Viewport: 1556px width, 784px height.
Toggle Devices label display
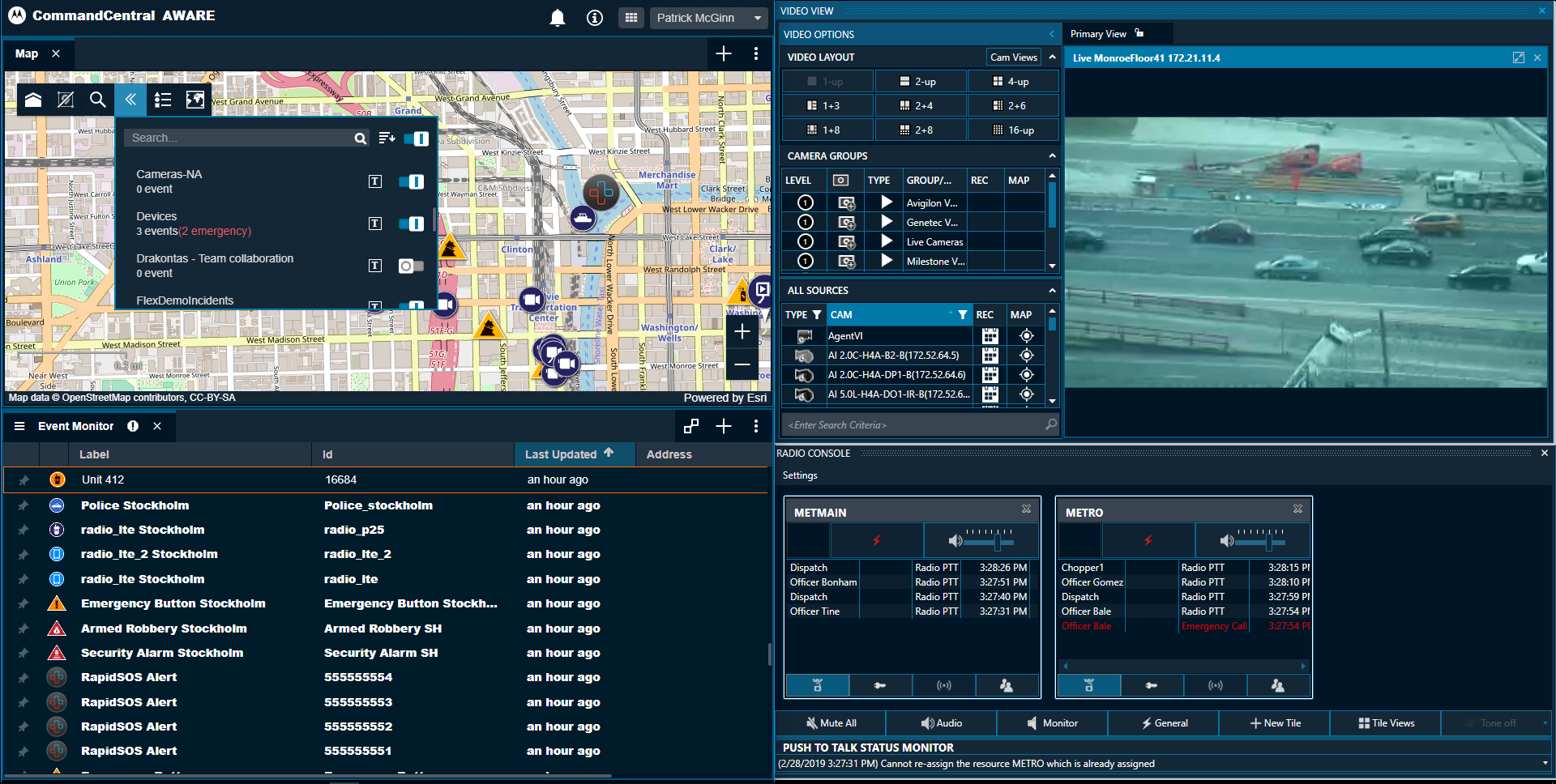375,224
